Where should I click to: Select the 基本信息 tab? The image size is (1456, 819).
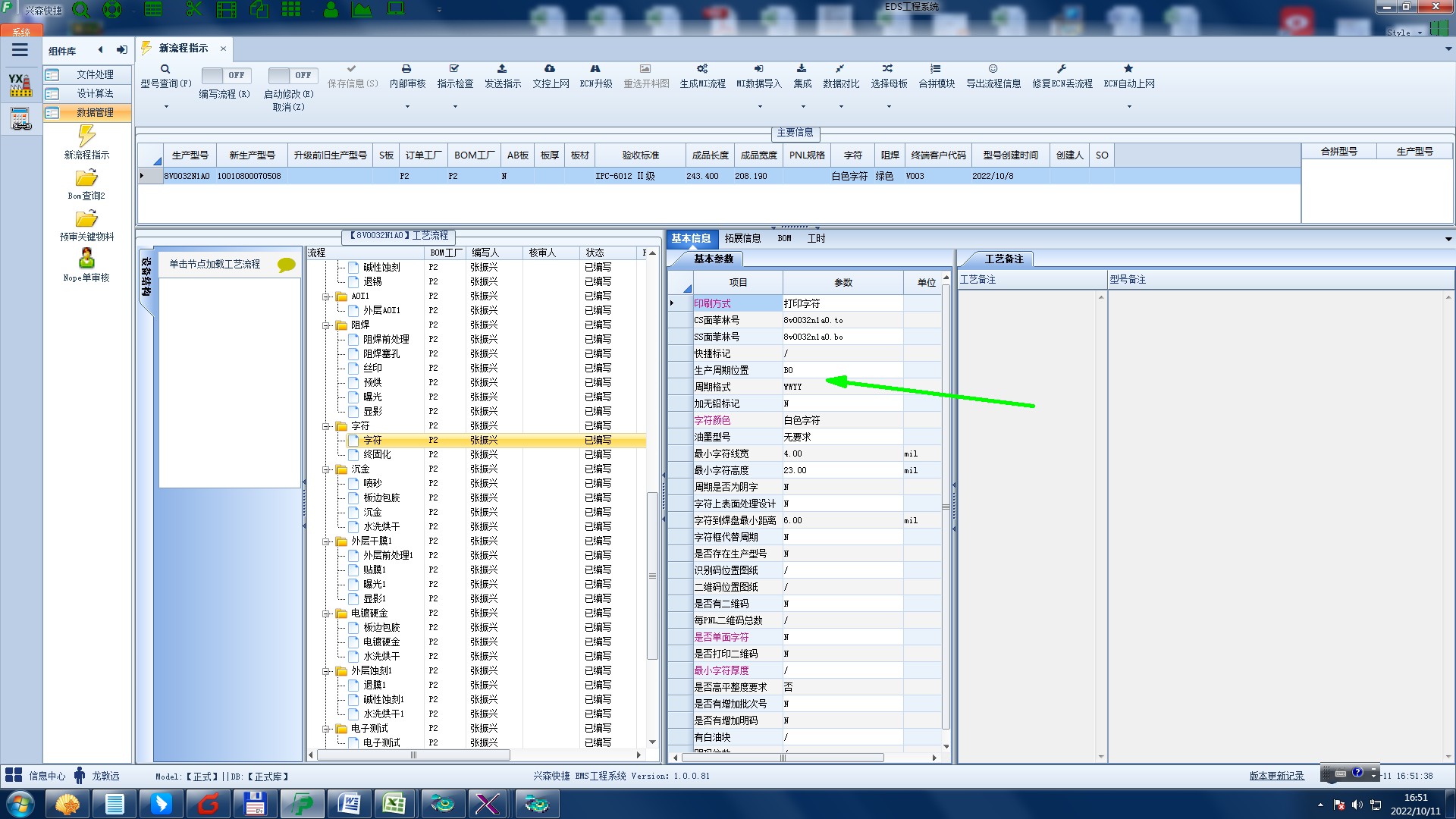point(691,238)
